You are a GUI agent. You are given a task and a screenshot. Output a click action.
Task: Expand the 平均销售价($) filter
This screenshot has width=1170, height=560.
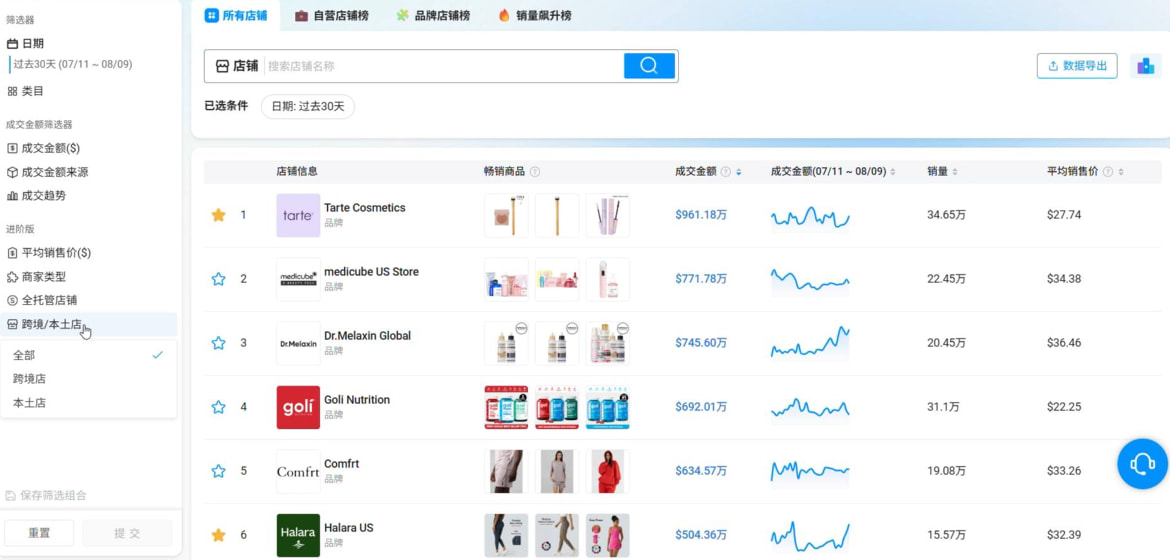[49, 252]
